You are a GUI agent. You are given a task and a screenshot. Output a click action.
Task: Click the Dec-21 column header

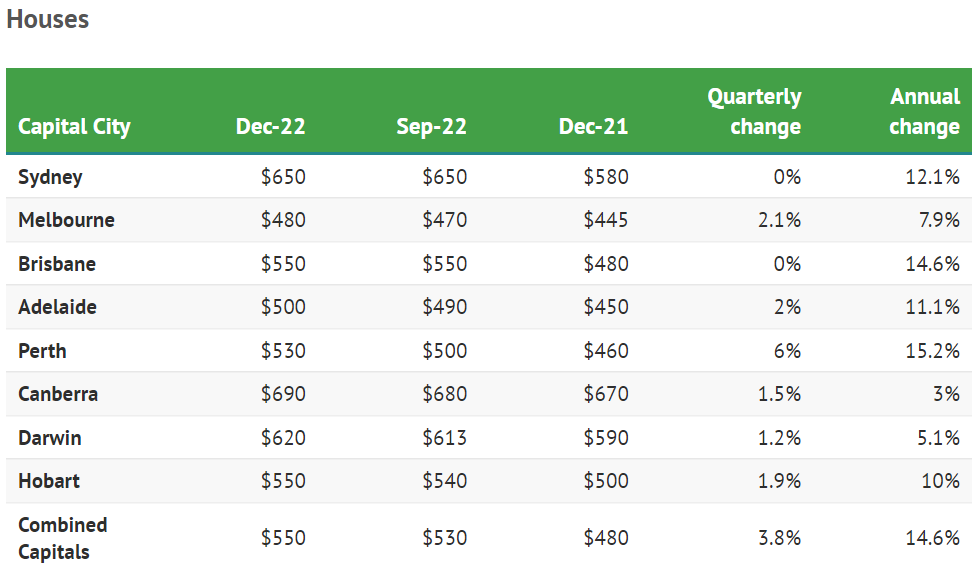[593, 127]
